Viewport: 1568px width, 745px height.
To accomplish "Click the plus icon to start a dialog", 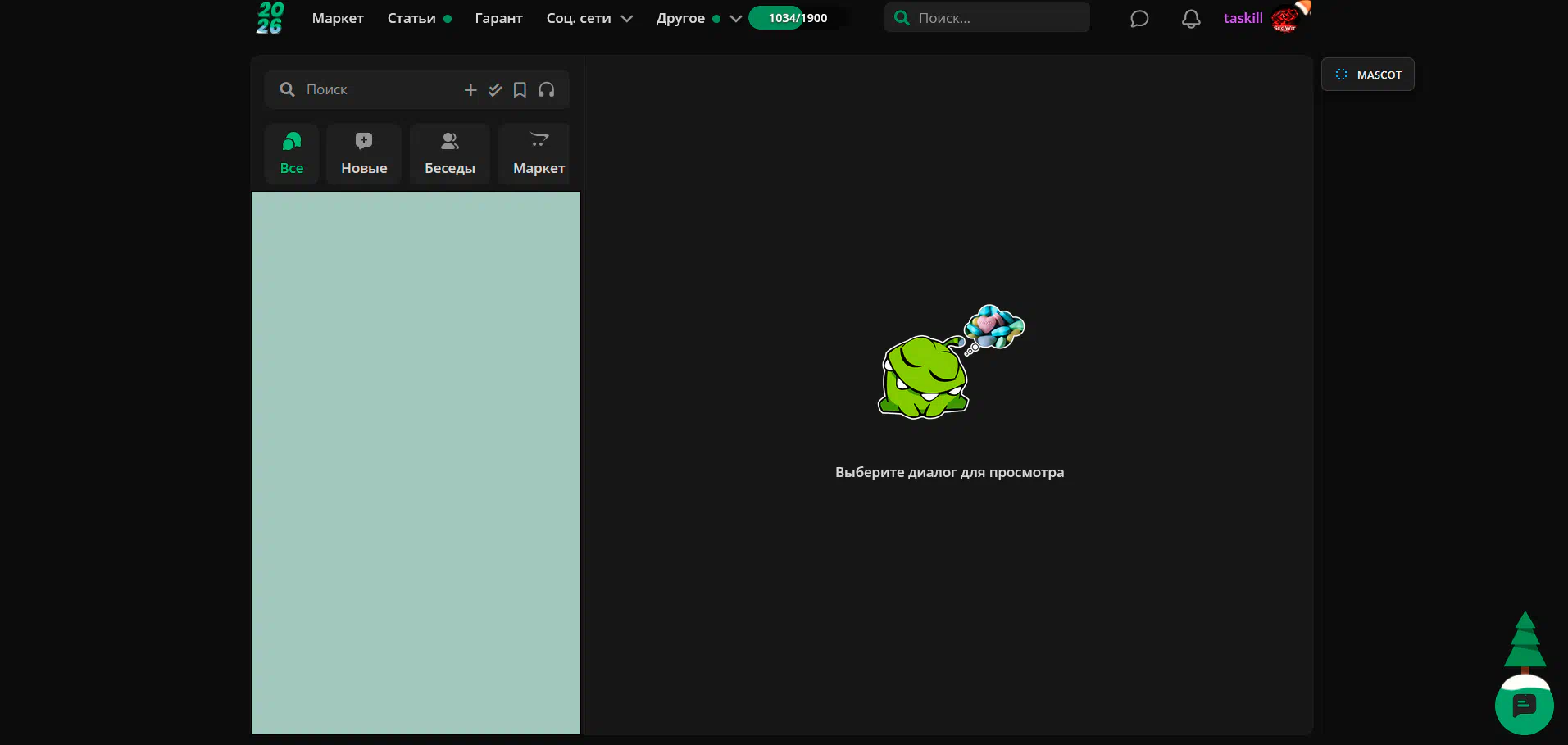I will [x=470, y=90].
